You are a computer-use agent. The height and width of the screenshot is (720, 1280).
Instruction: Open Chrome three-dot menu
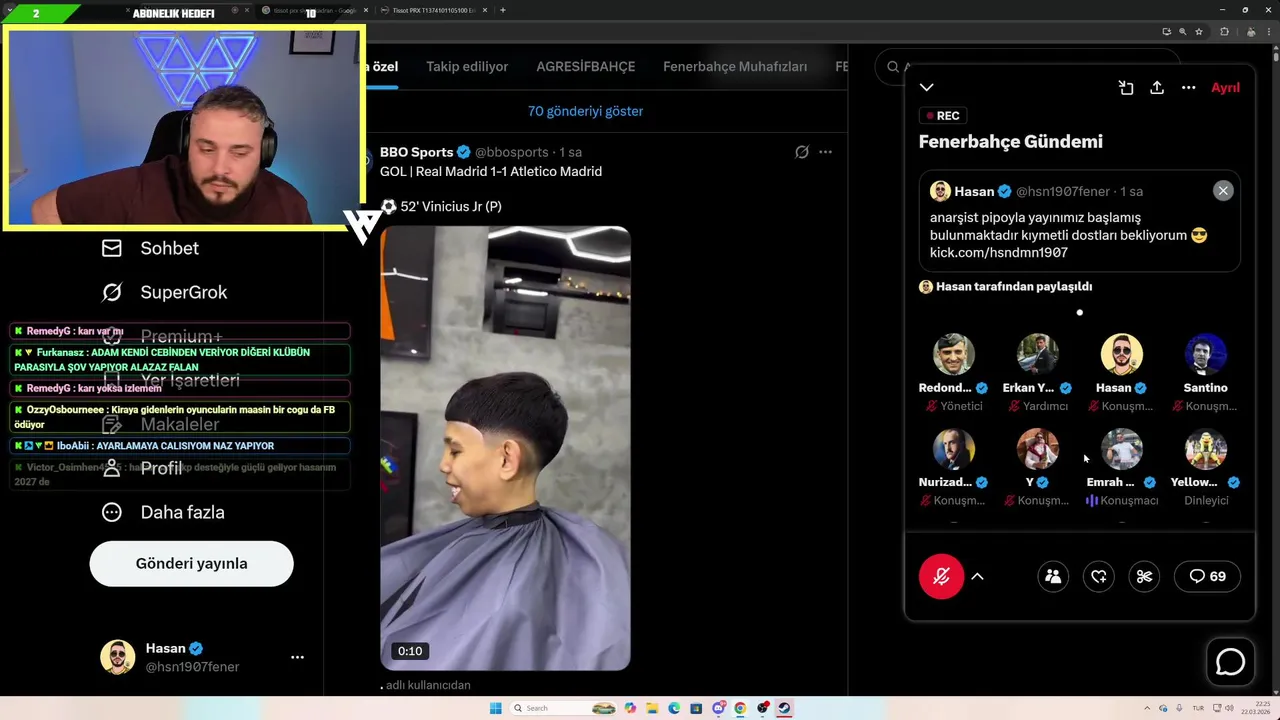1269,32
